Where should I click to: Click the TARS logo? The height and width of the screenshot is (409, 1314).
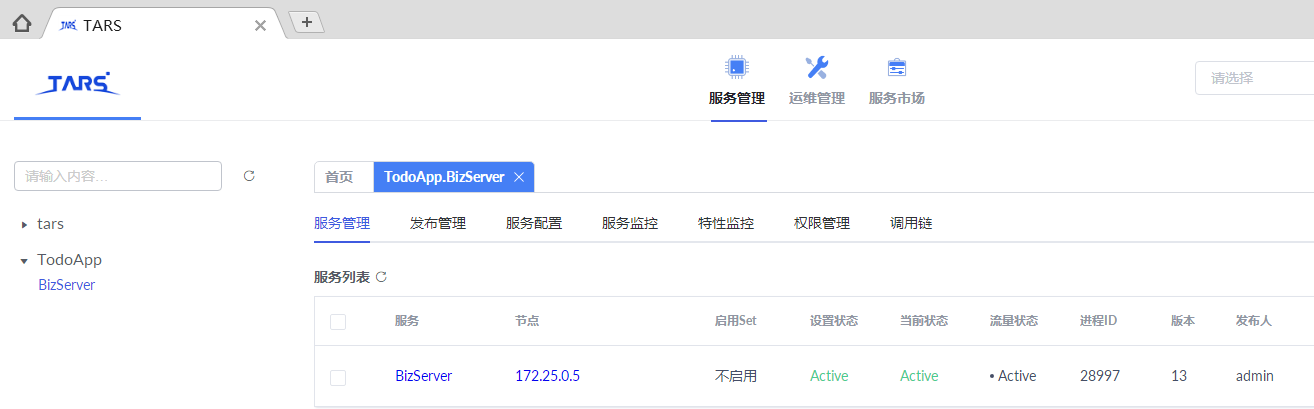click(77, 83)
